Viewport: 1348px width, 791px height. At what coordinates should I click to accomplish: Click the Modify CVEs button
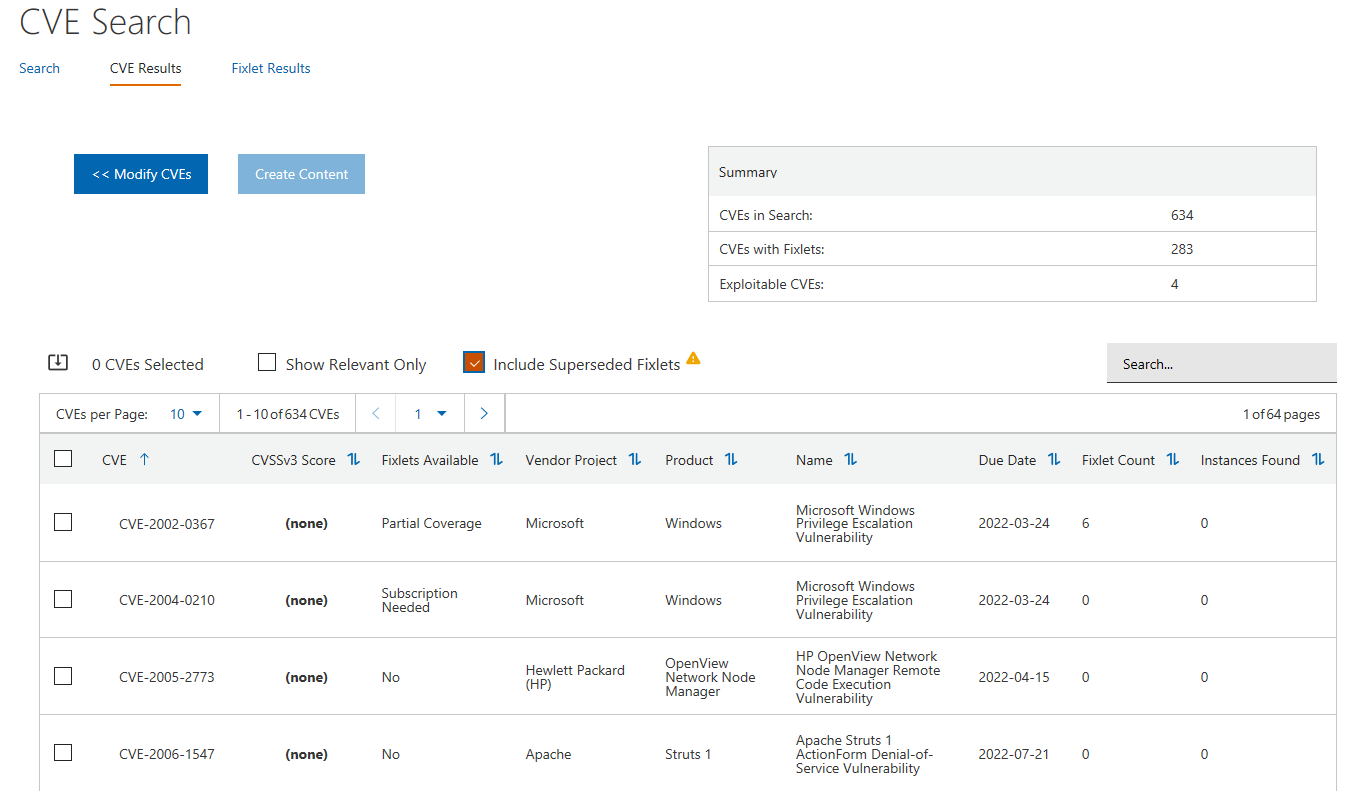140,173
